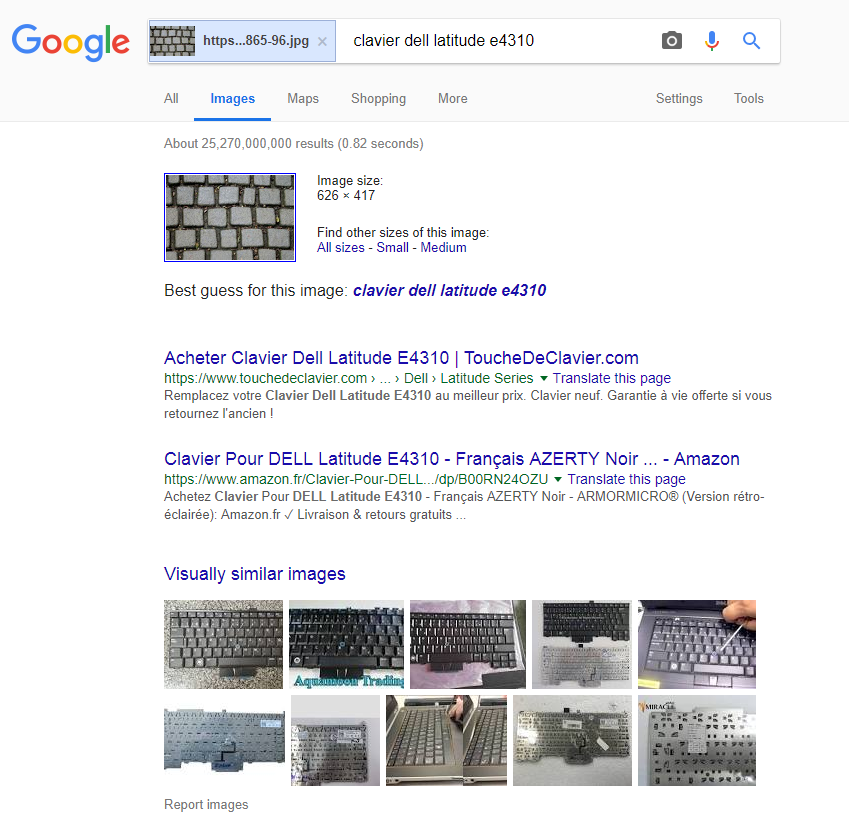Open the image with the MIRACLE logo
This screenshot has width=849, height=825.
tap(697, 741)
